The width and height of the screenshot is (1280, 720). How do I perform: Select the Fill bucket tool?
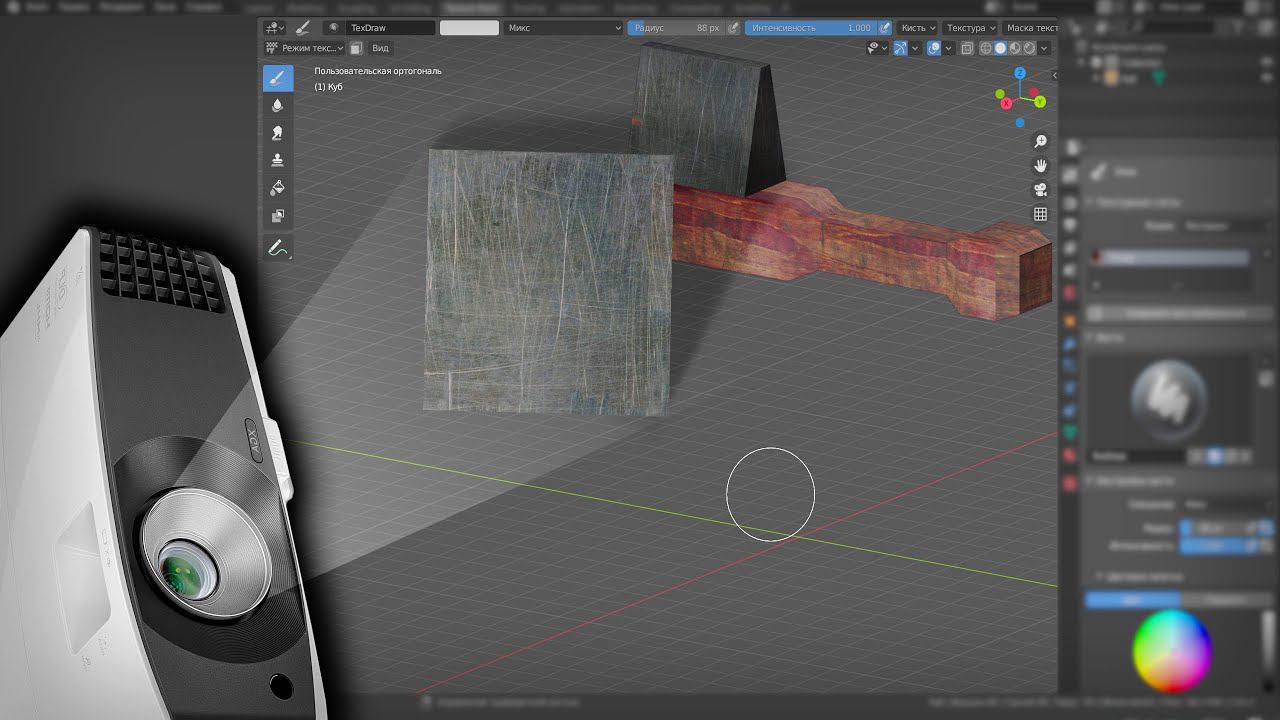(277, 188)
